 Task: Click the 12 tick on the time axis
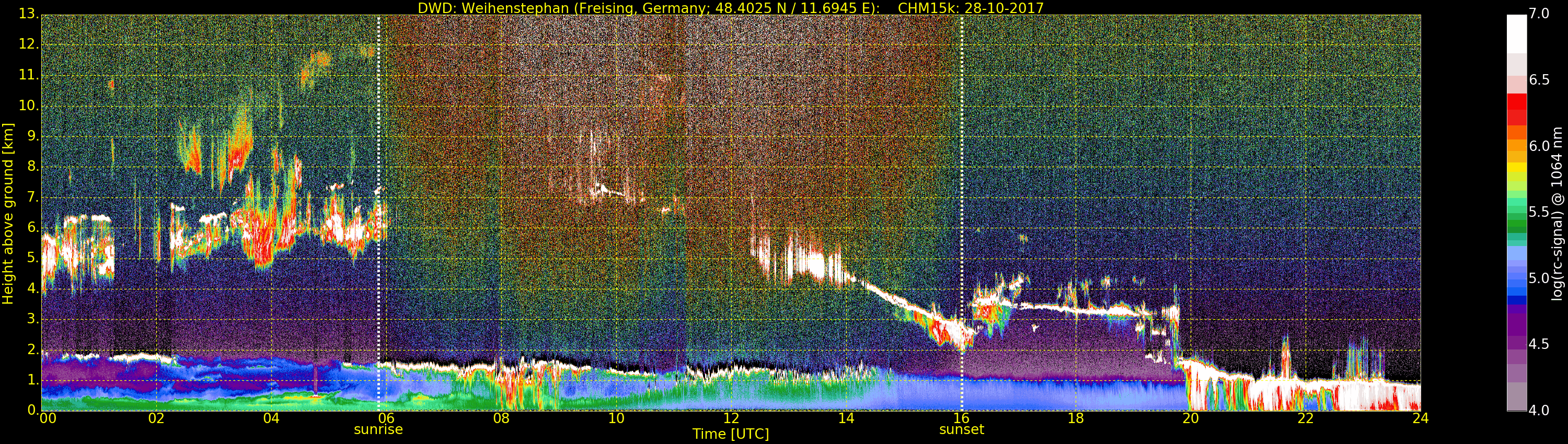731,418
